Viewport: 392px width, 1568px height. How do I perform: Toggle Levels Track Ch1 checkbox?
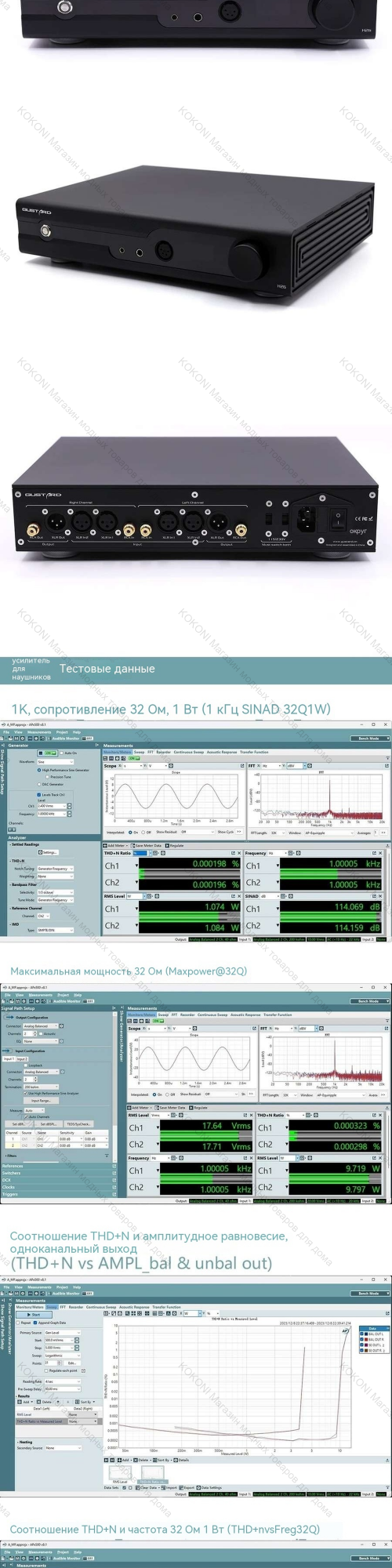click(38, 794)
